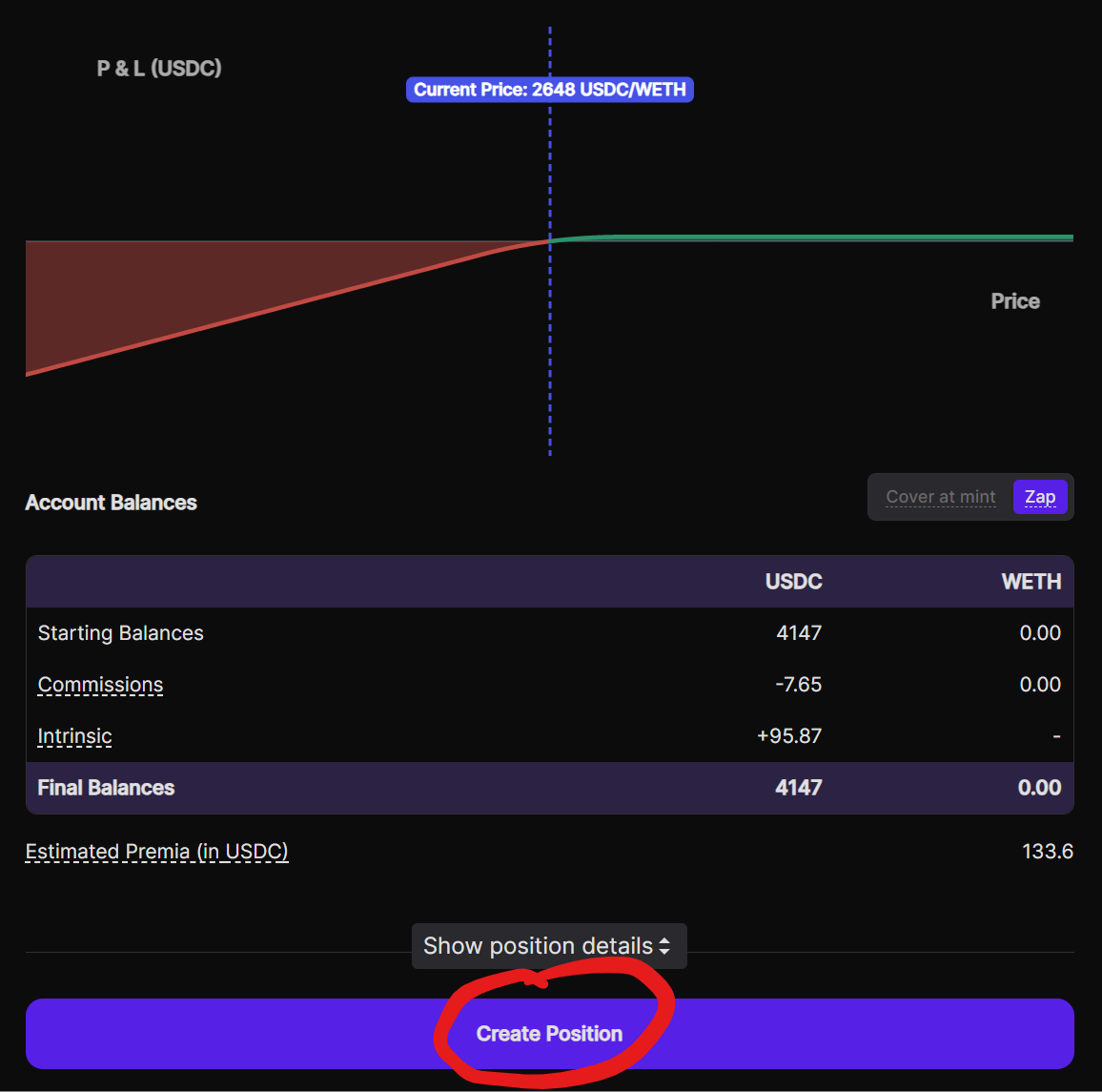Click the -7.65 commissions USDC value

point(798,685)
